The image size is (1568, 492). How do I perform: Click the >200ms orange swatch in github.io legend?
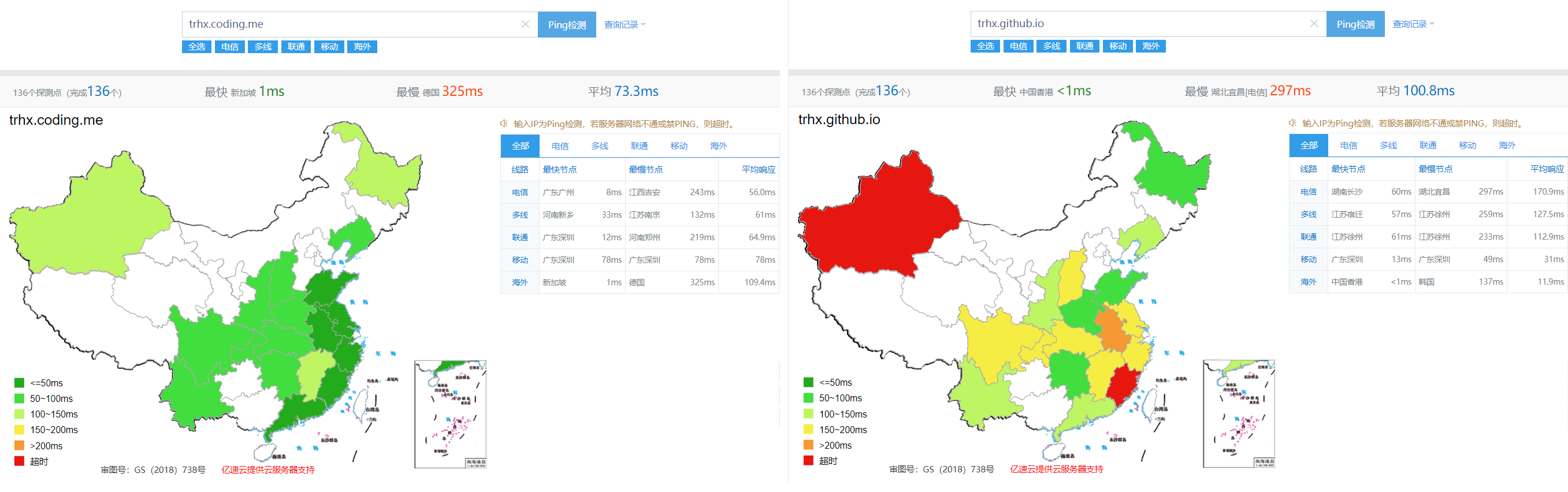coord(808,445)
